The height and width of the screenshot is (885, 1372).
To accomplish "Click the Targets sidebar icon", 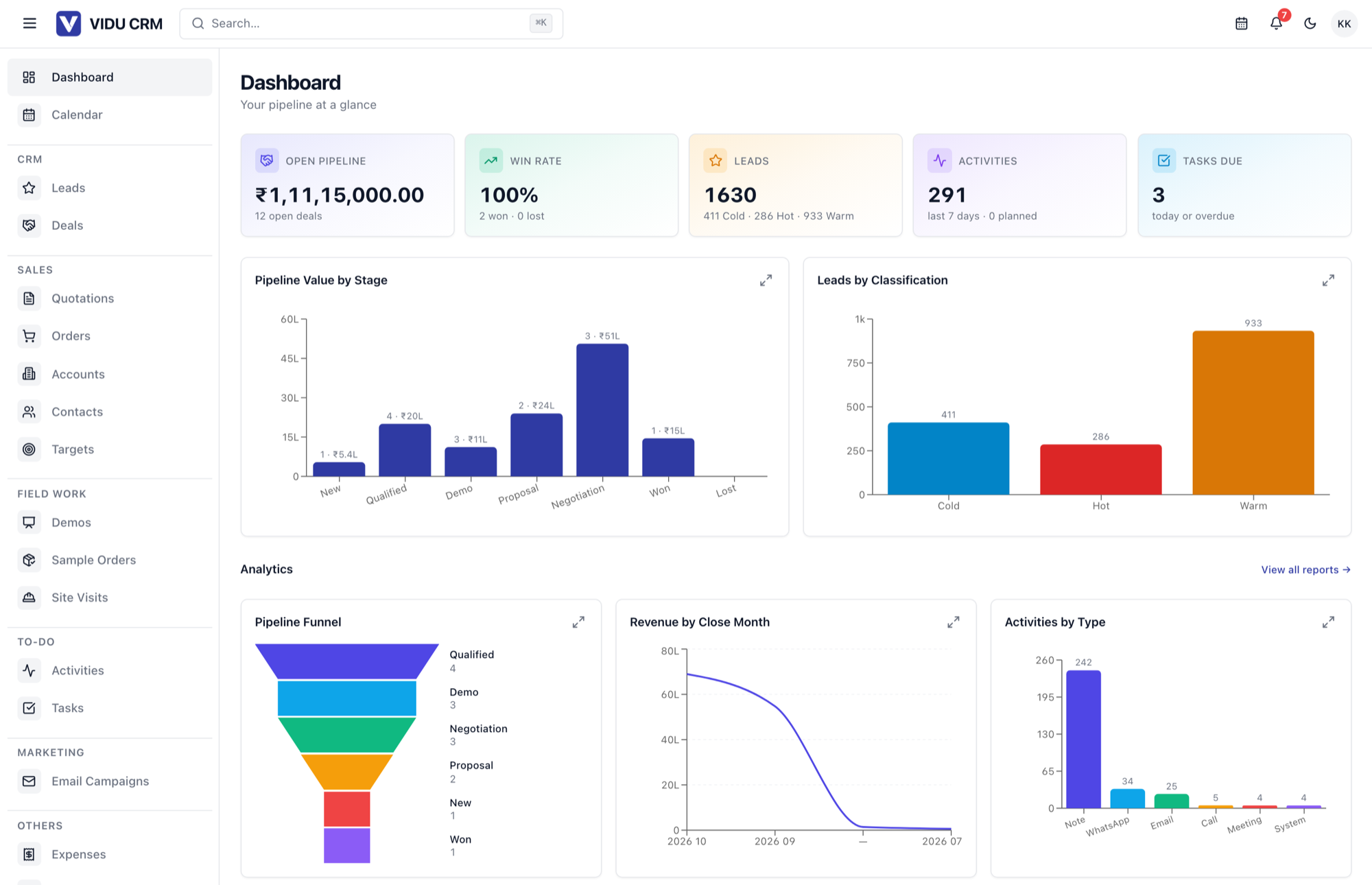I will point(29,449).
